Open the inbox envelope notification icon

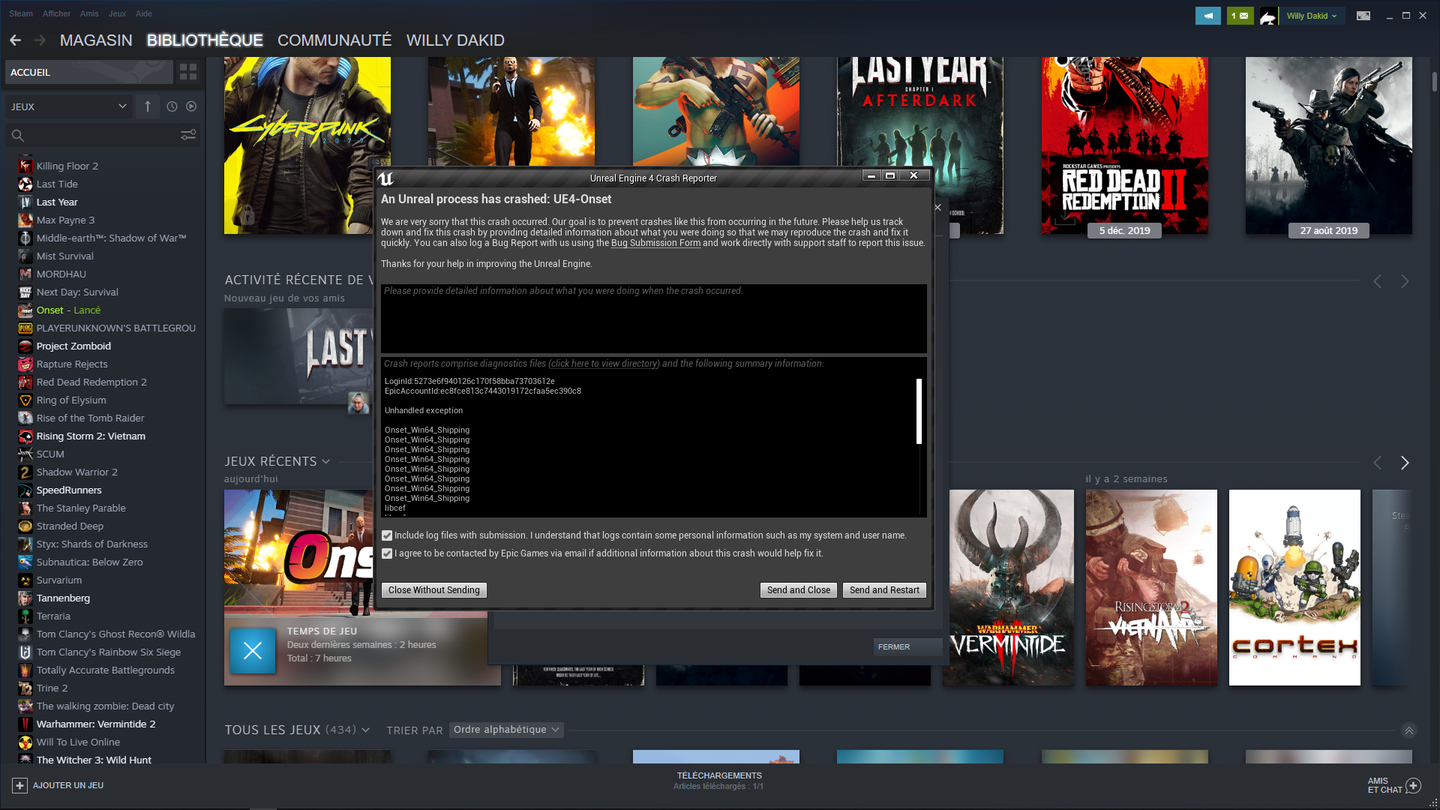pyautogui.click(x=1240, y=16)
